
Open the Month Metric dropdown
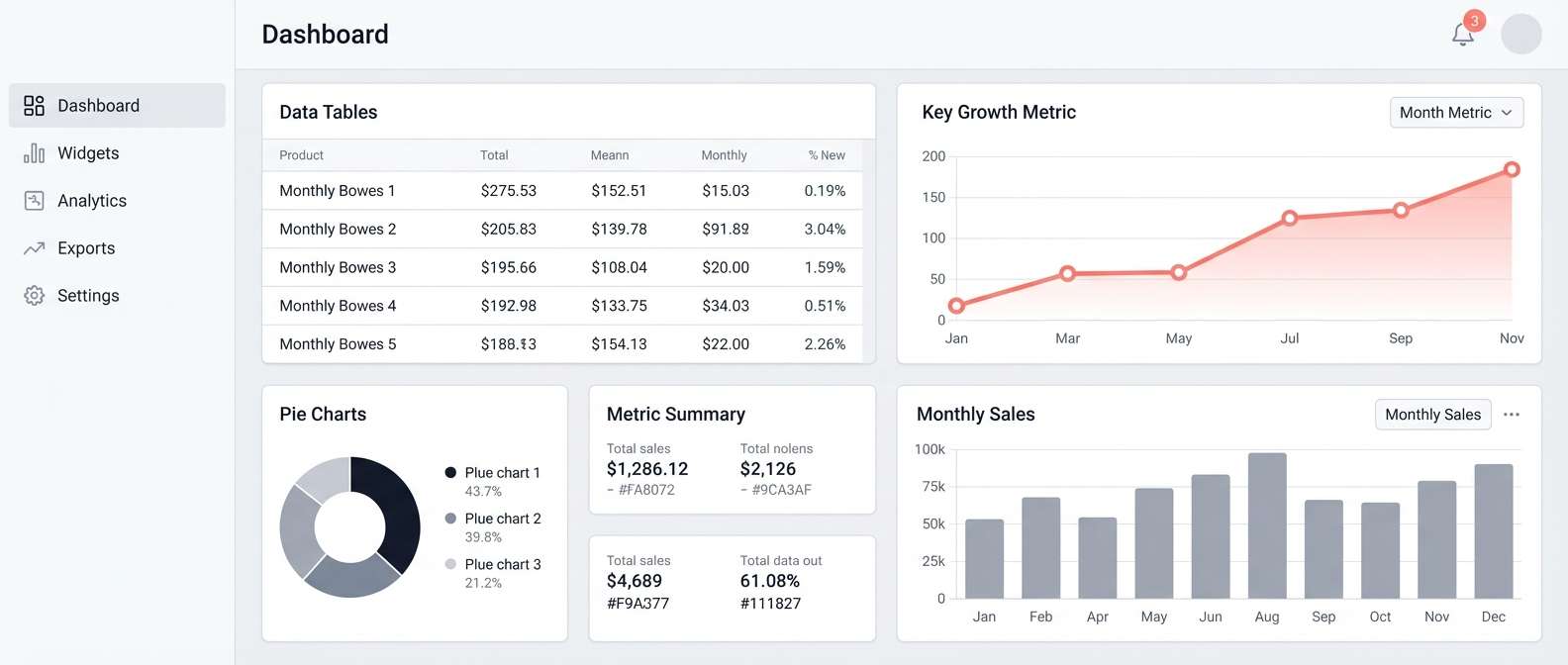click(x=1455, y=112)
